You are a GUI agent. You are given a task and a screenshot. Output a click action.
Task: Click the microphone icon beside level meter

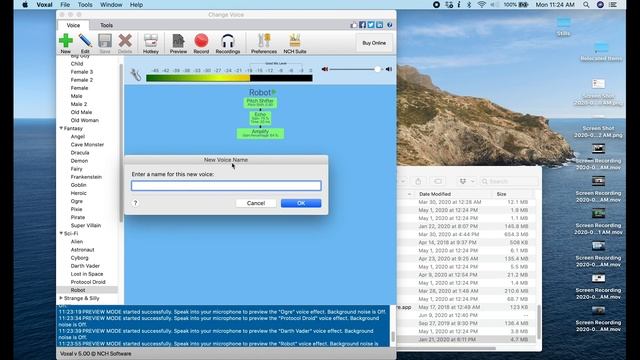(x=136, y=75)
